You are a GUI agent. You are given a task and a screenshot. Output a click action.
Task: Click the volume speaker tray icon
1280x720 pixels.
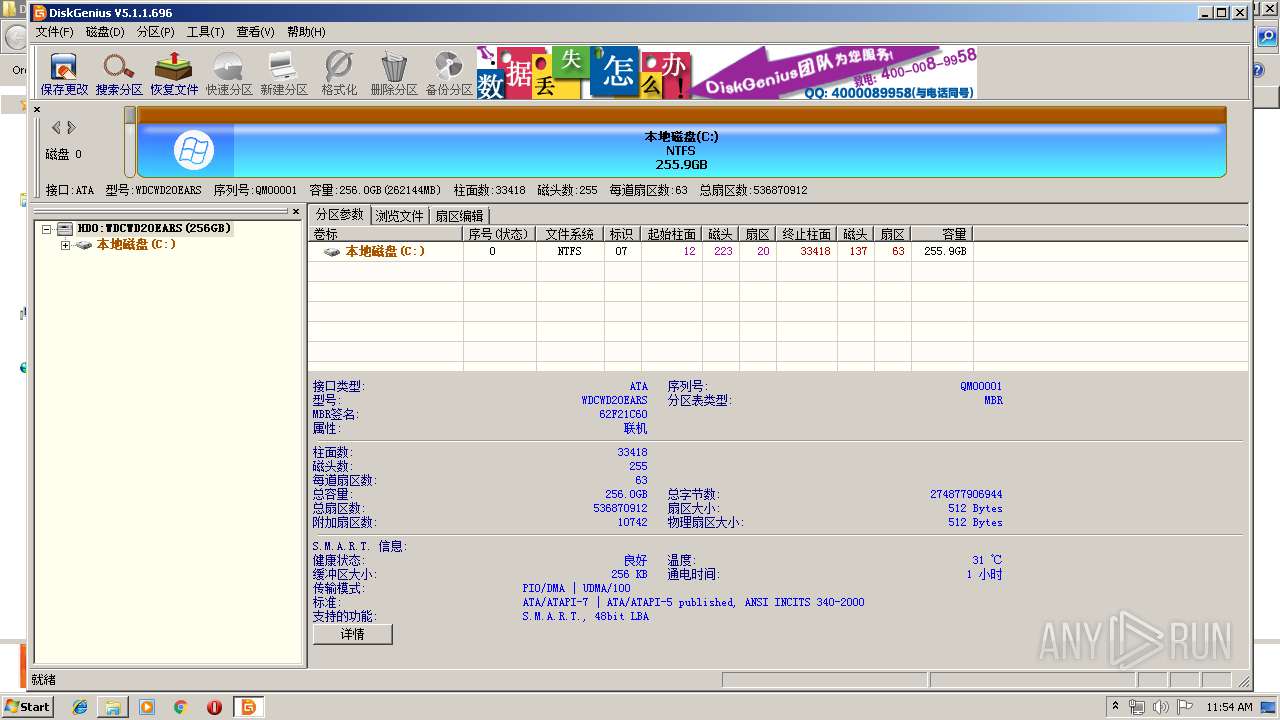[1161, 707]
